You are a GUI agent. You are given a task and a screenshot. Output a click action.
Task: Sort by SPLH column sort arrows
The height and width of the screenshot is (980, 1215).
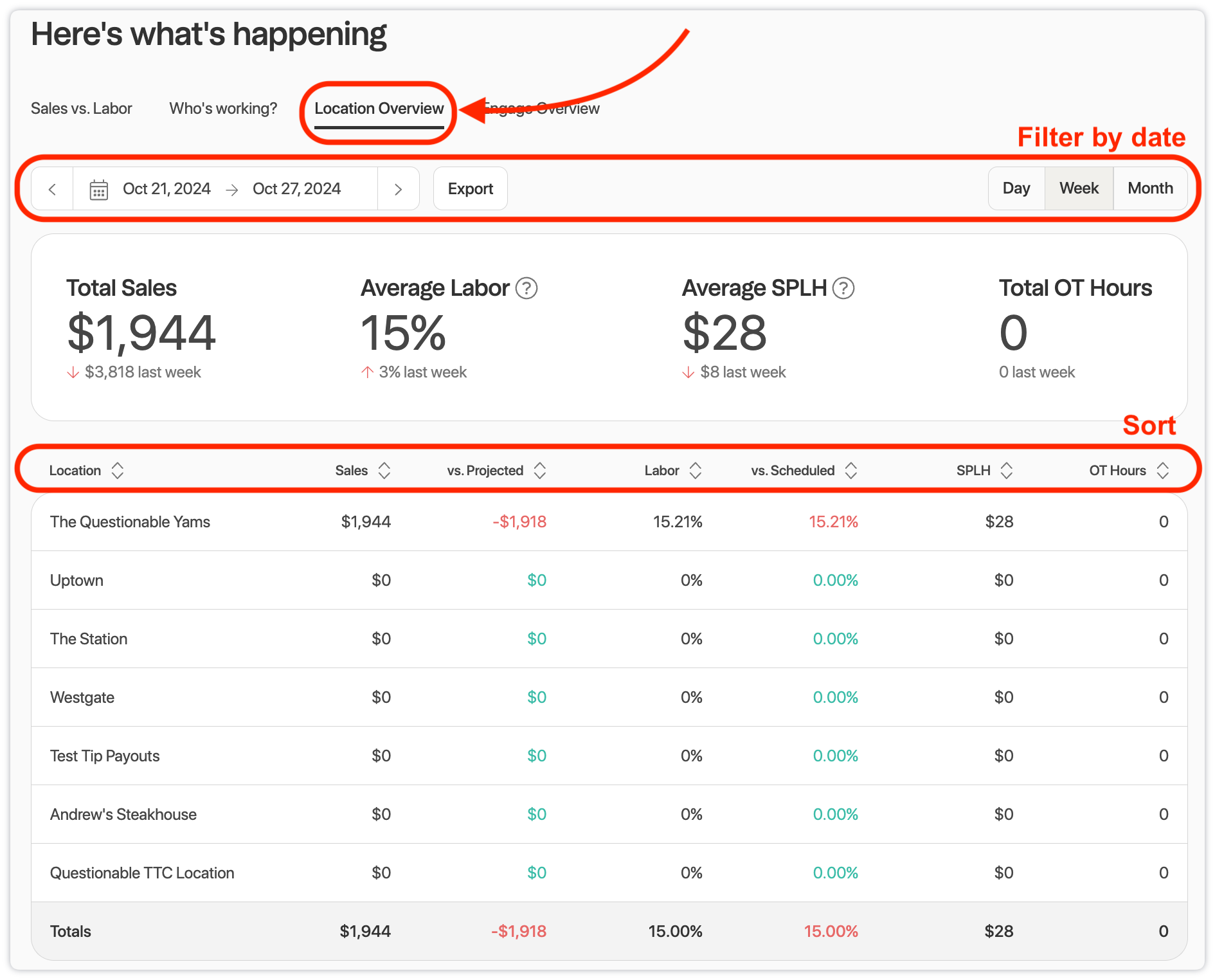point(1006,471)
